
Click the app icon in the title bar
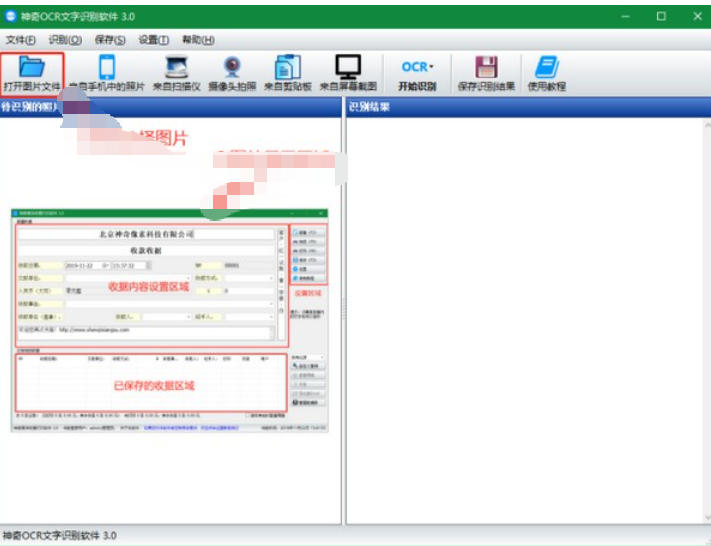point(11,16)
